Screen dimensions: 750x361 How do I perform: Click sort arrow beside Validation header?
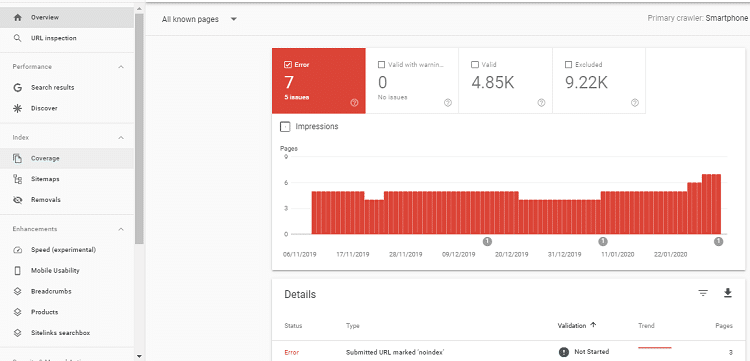coord(594,325)
